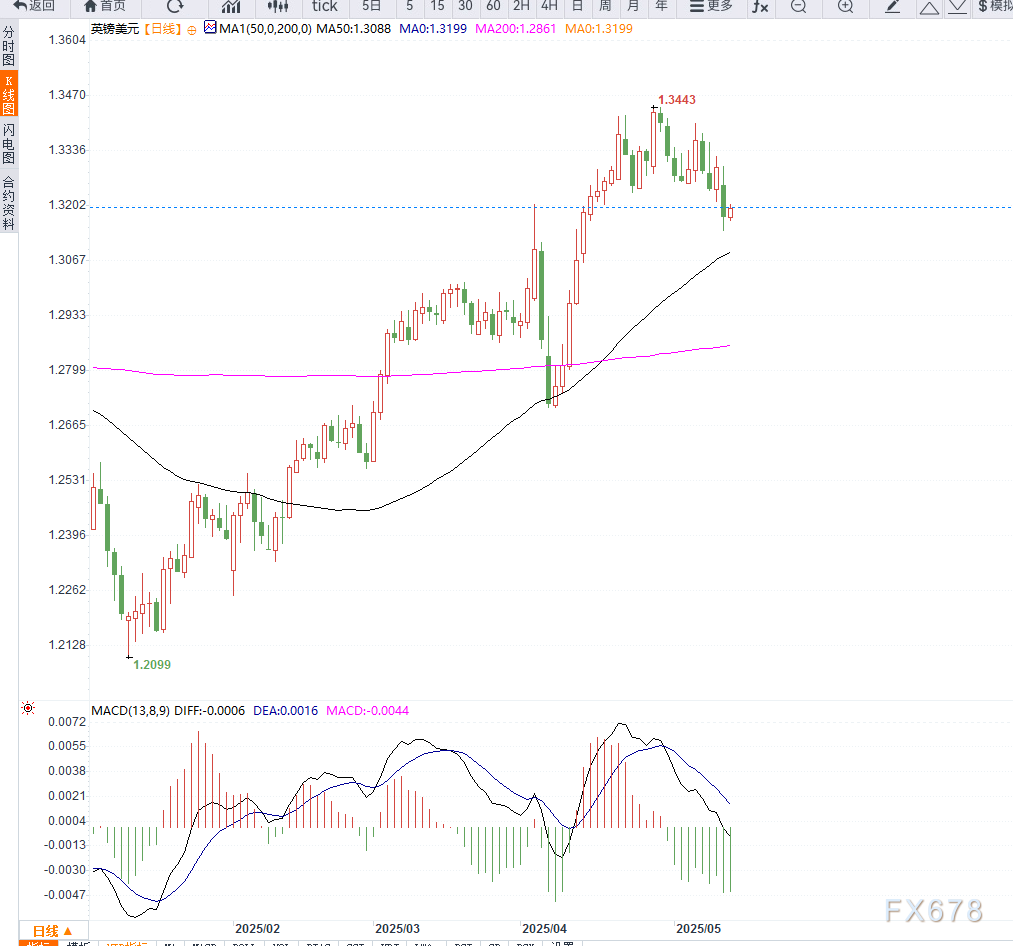Image resolution: width=1013 pixels, height=946 pixels.
Task: Click the 1.3443 high price marker
Action: [x=677, y=99]
